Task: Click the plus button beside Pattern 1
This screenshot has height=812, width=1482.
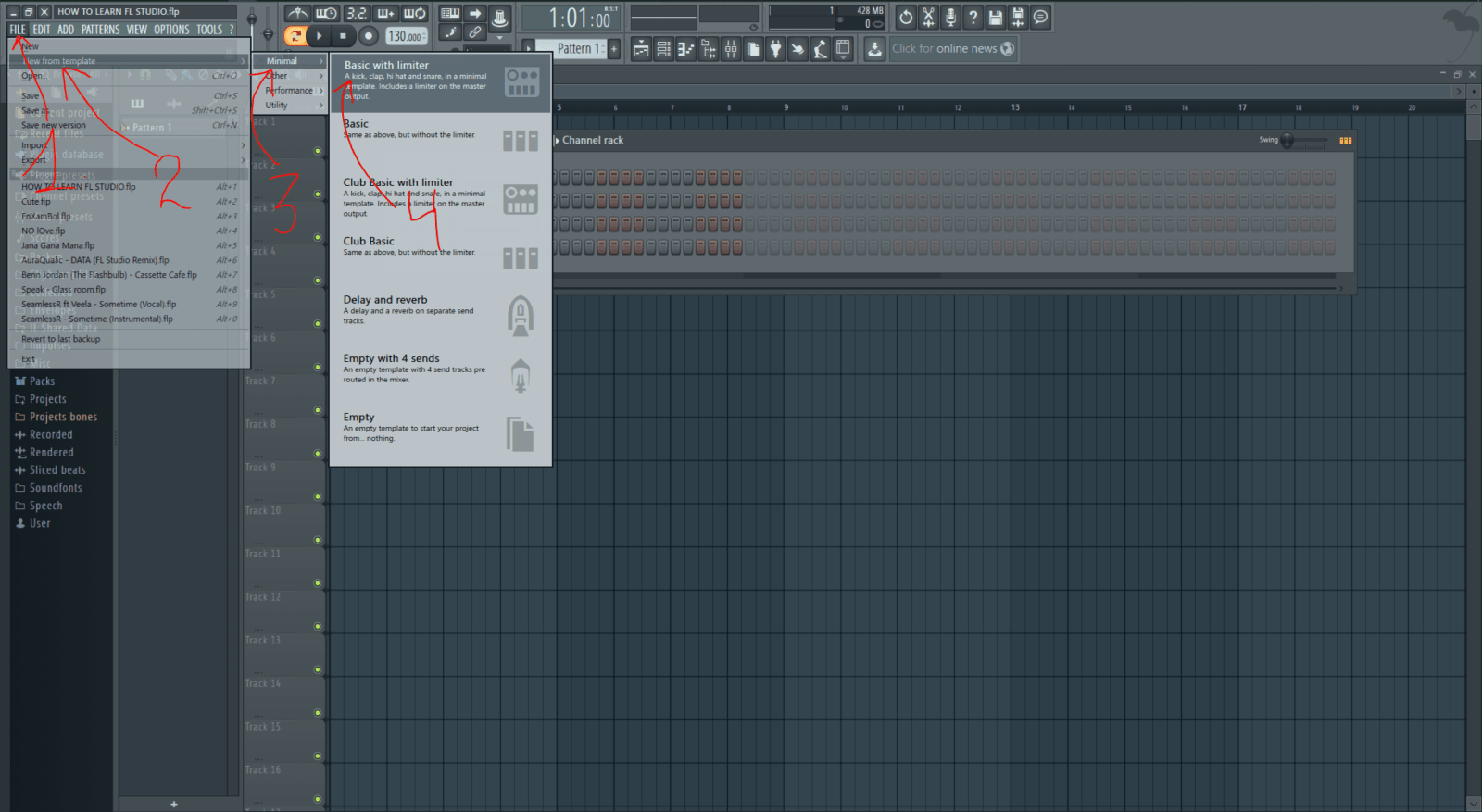Action: (x=614, y=49)
